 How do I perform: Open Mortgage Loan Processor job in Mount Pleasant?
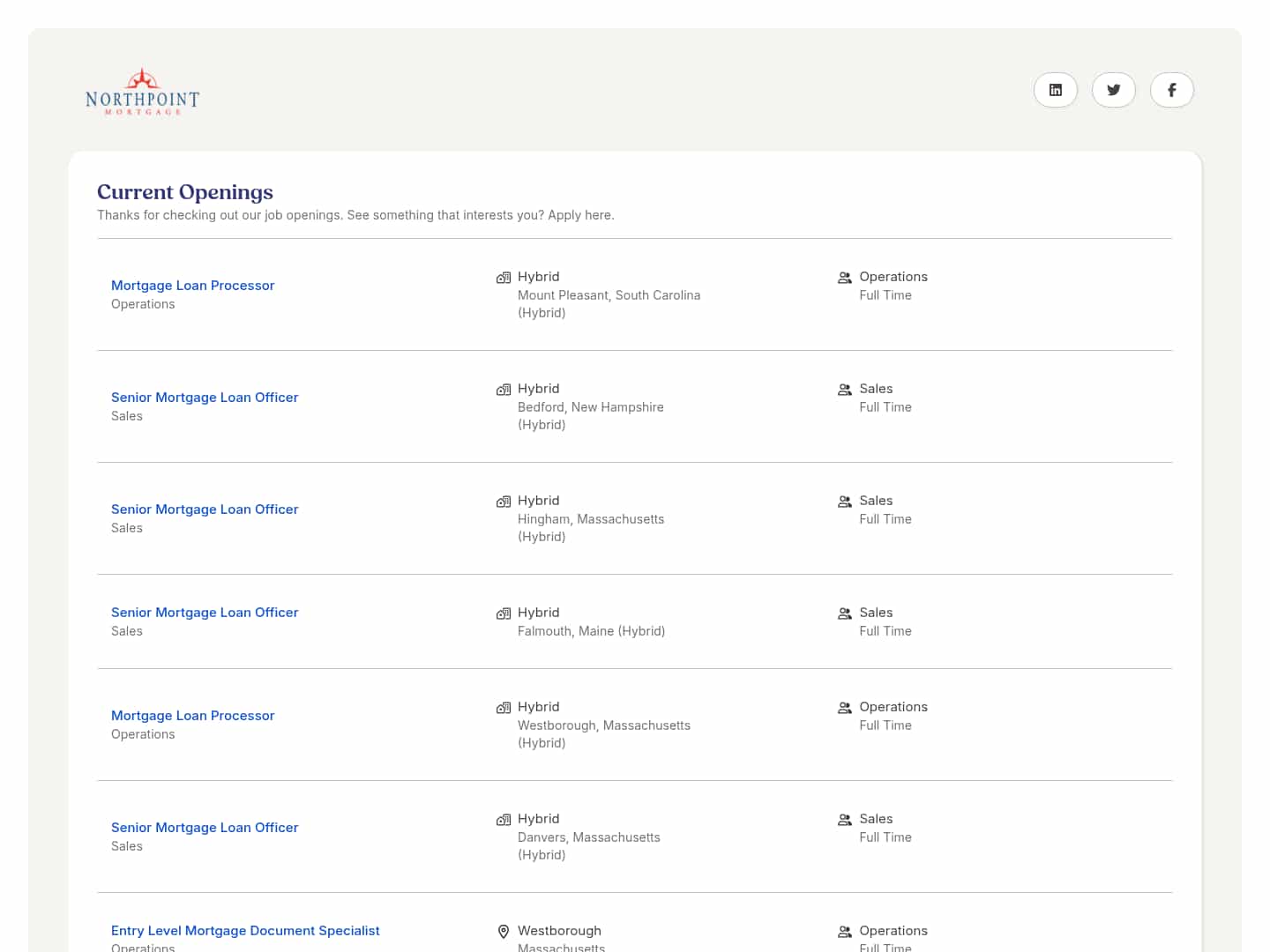tap(192, 286)
